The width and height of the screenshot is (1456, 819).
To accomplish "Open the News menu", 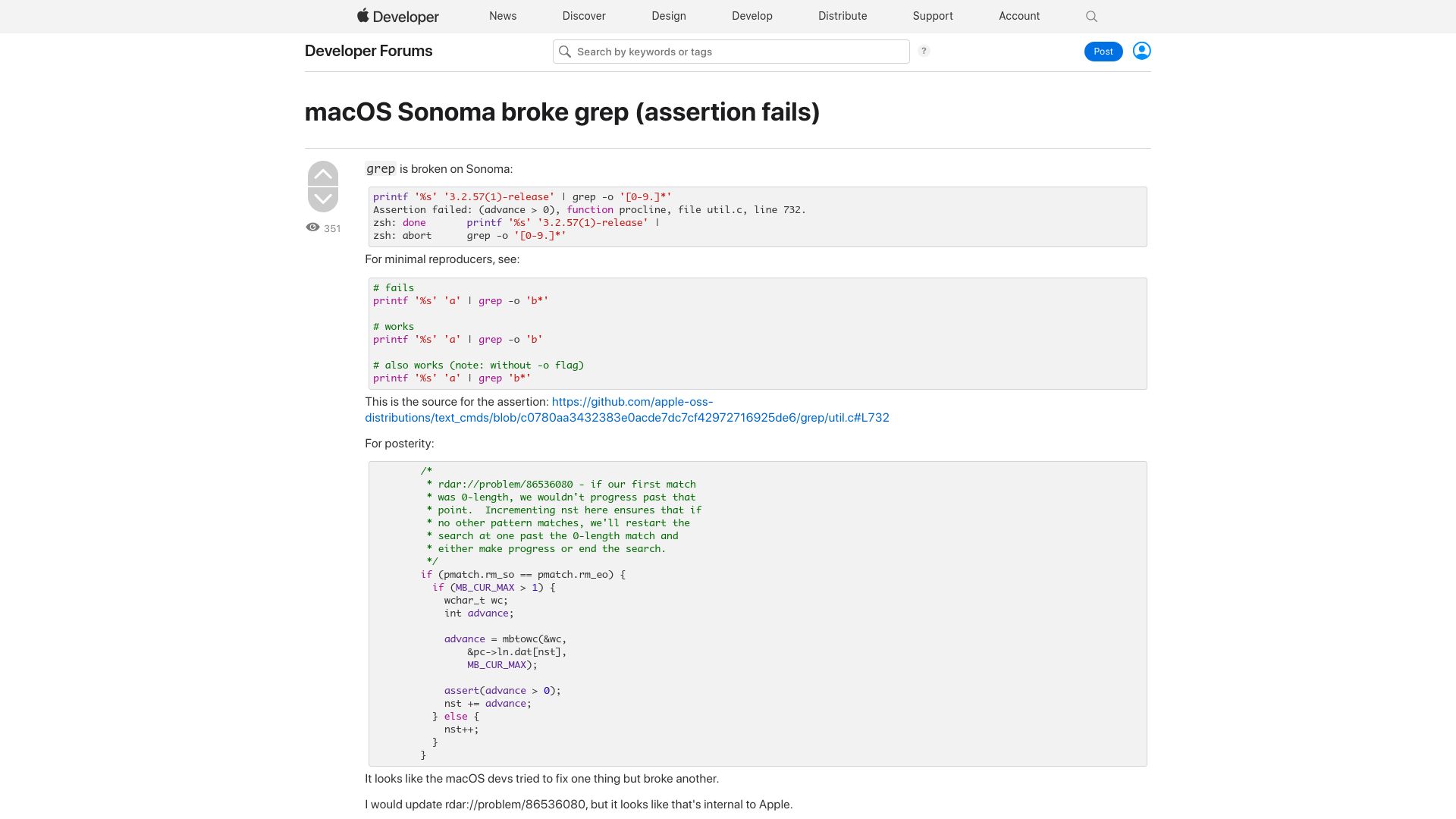I will (503, 16).
